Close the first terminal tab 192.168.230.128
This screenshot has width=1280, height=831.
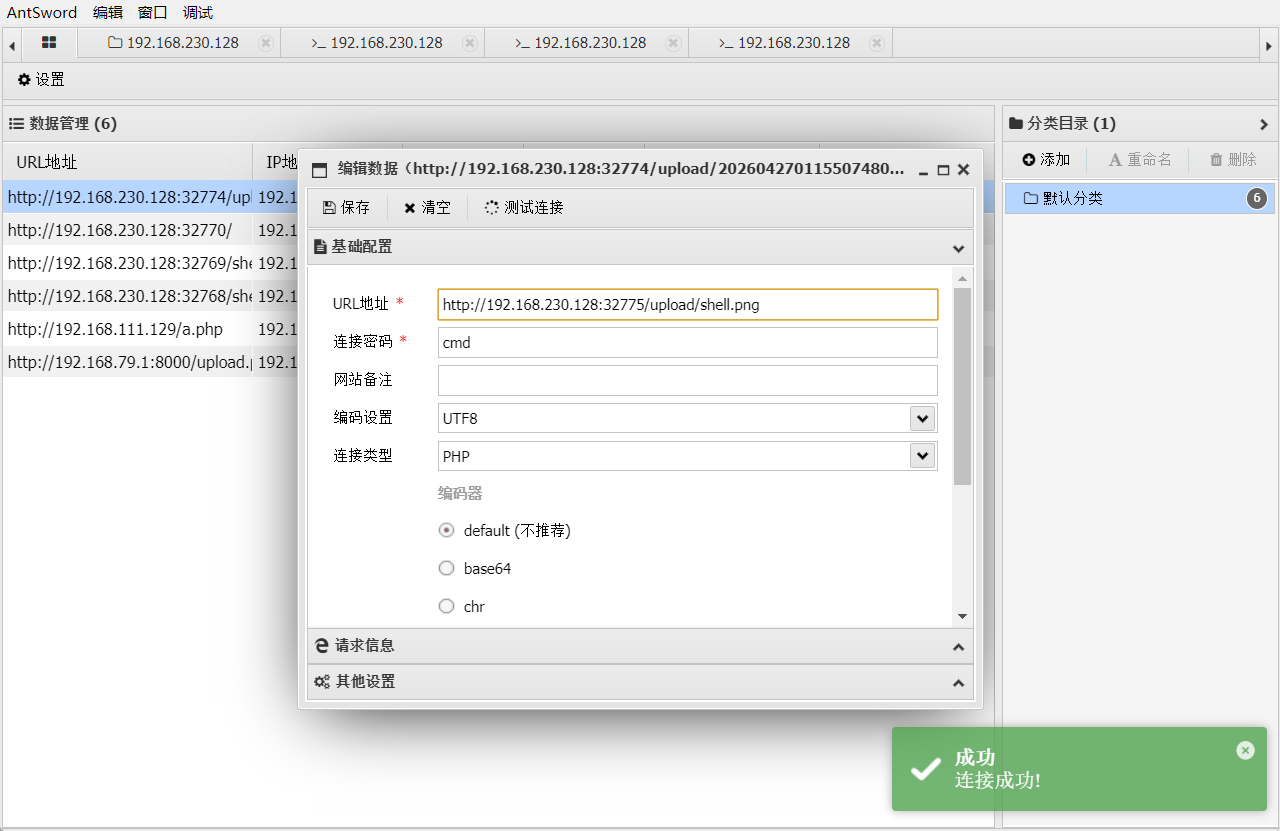[469, 43]
